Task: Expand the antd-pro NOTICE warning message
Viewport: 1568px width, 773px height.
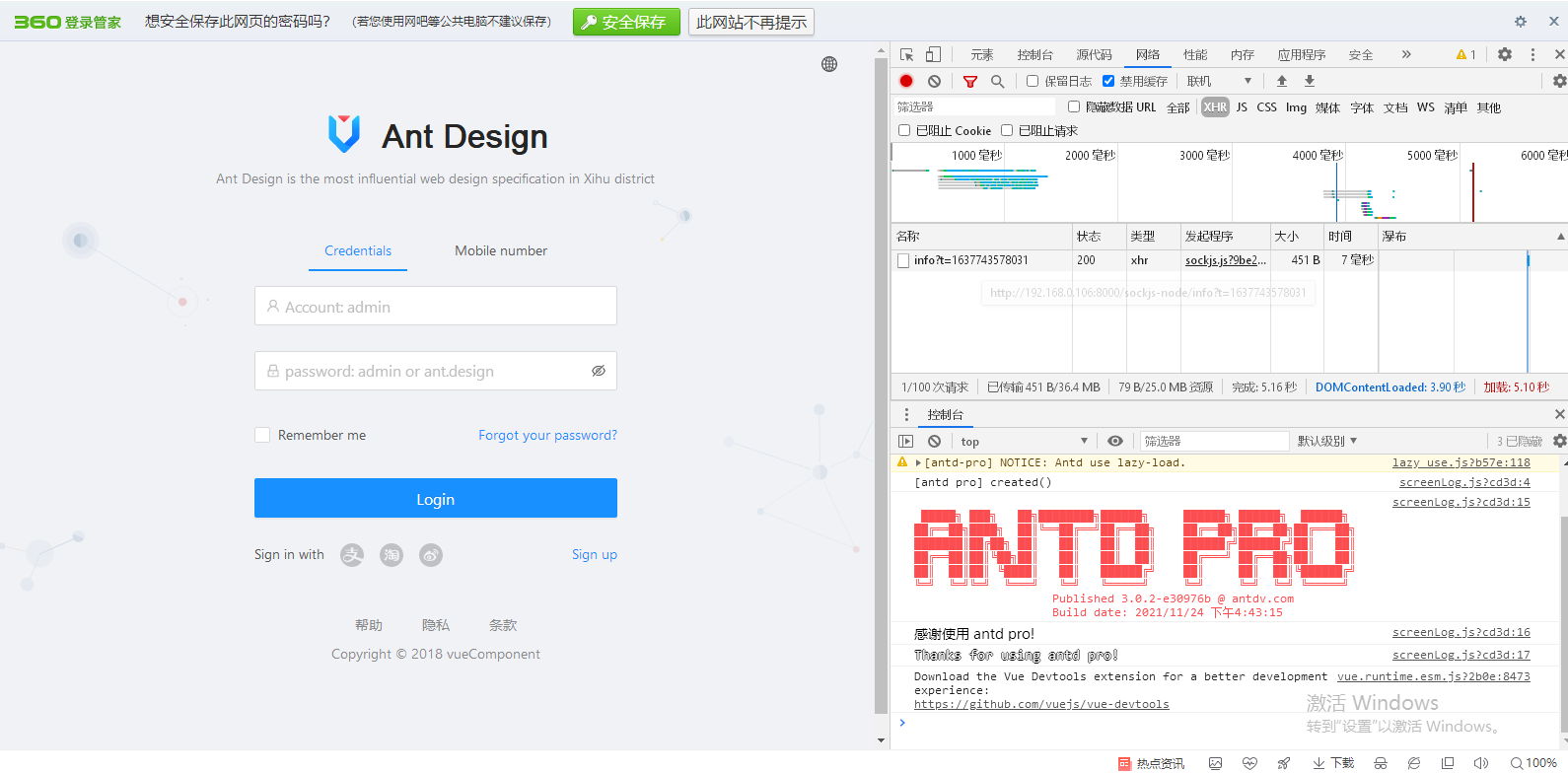Action: point(918,462)
